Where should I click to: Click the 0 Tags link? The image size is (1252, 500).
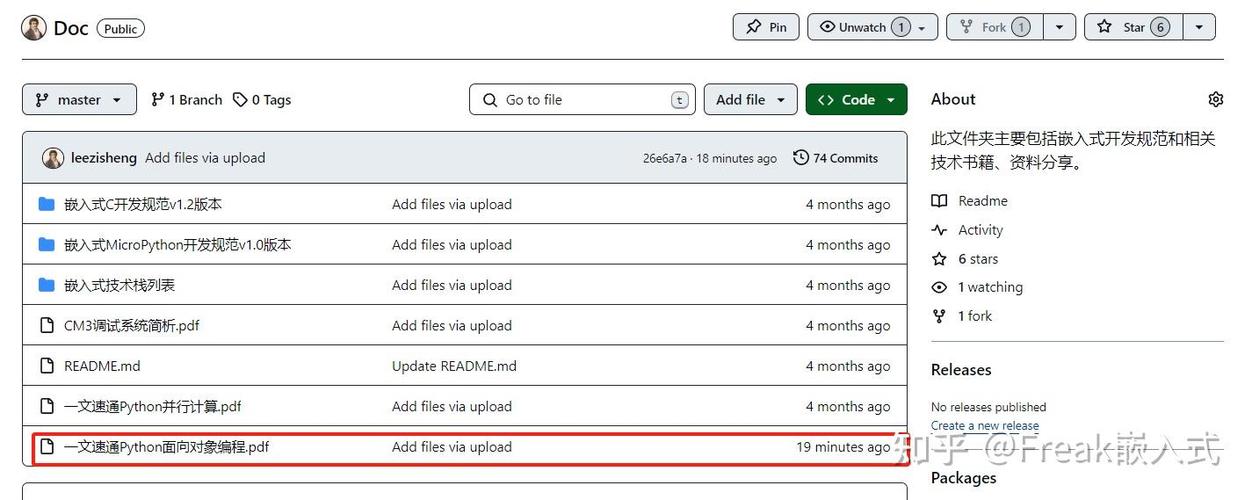[x=262, y=100]
